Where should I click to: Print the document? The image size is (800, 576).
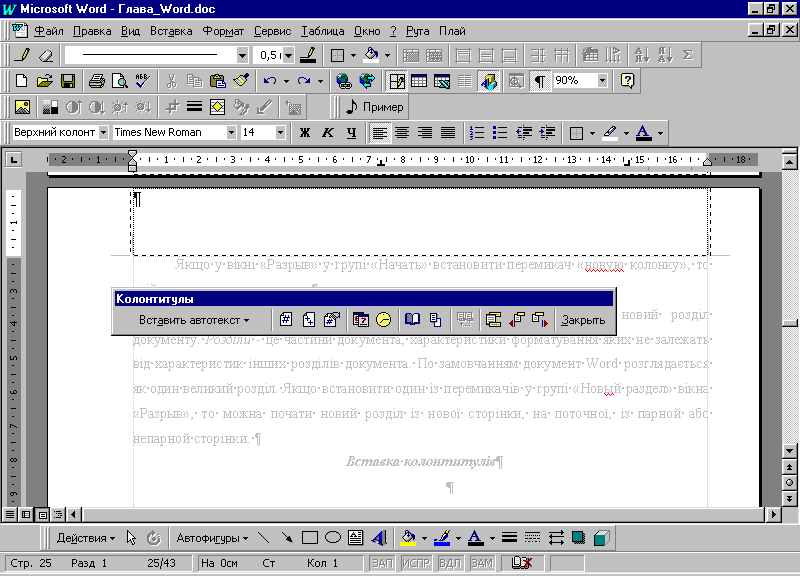96,81
